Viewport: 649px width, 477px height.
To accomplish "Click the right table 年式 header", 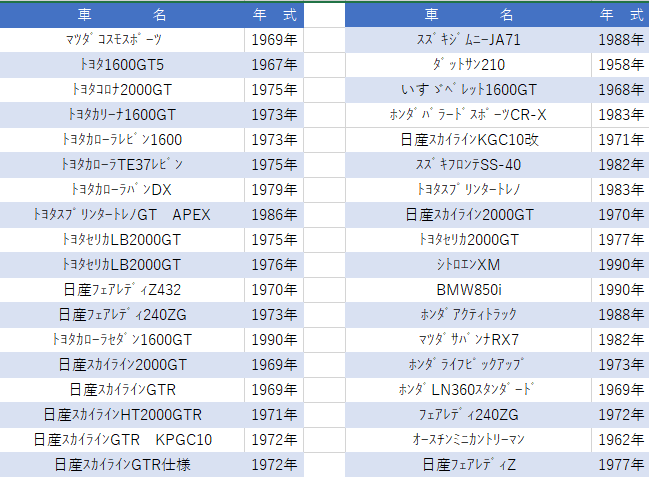I will pos(620,15).
